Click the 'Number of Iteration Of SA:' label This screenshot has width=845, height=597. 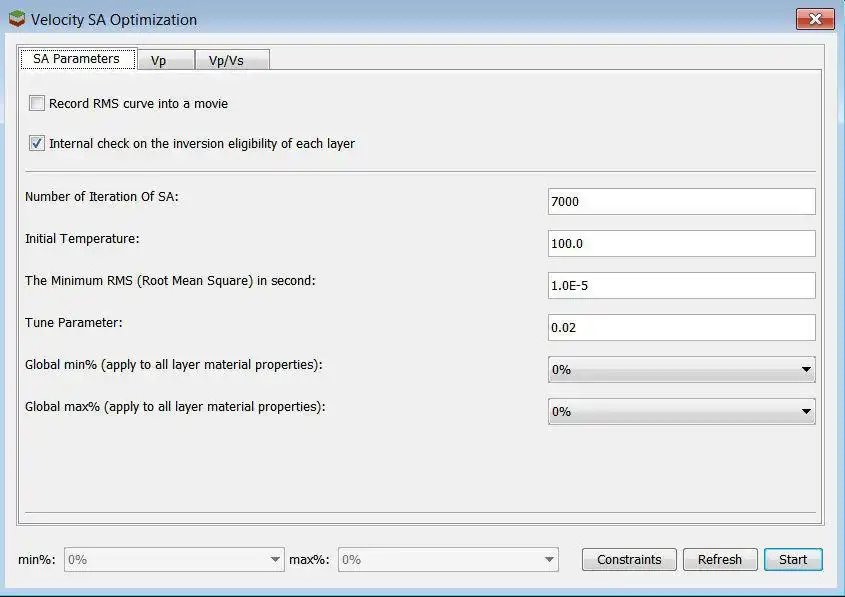pyautogui.click(x=102, y=197)
